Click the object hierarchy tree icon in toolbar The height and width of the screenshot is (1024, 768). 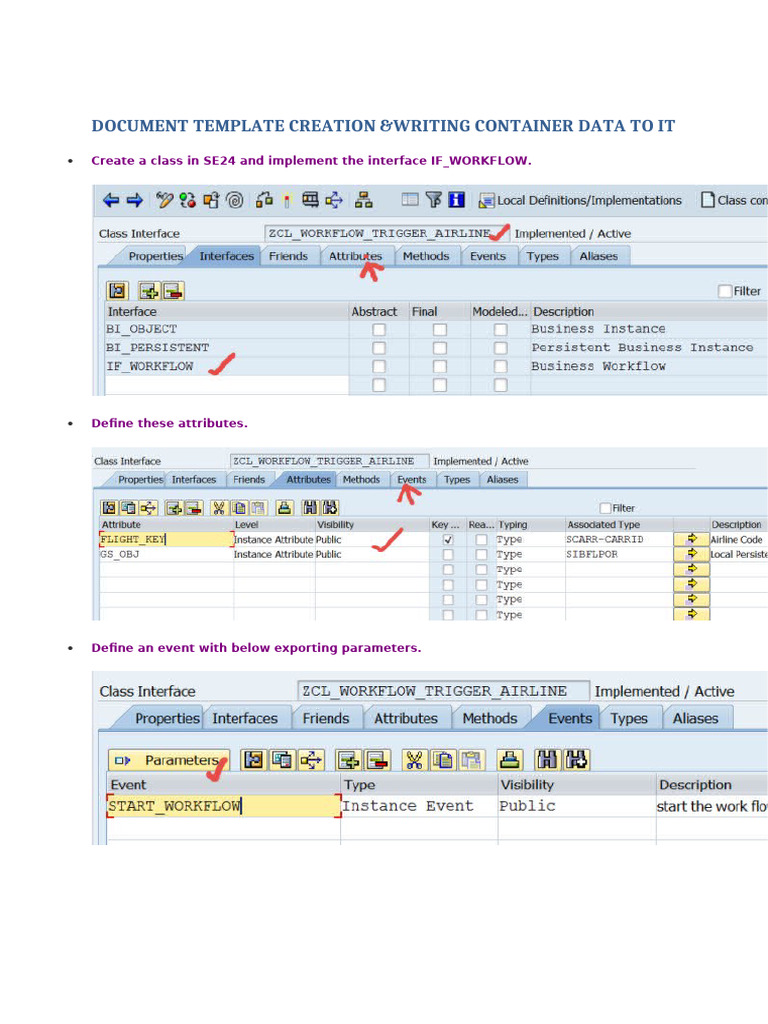[x=363, y=200]
